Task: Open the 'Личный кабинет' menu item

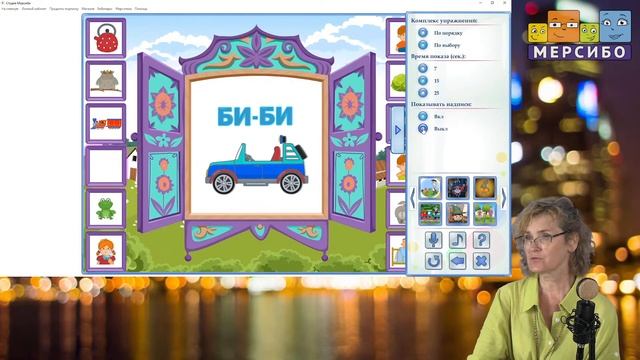Action: (x=34, y=9)
